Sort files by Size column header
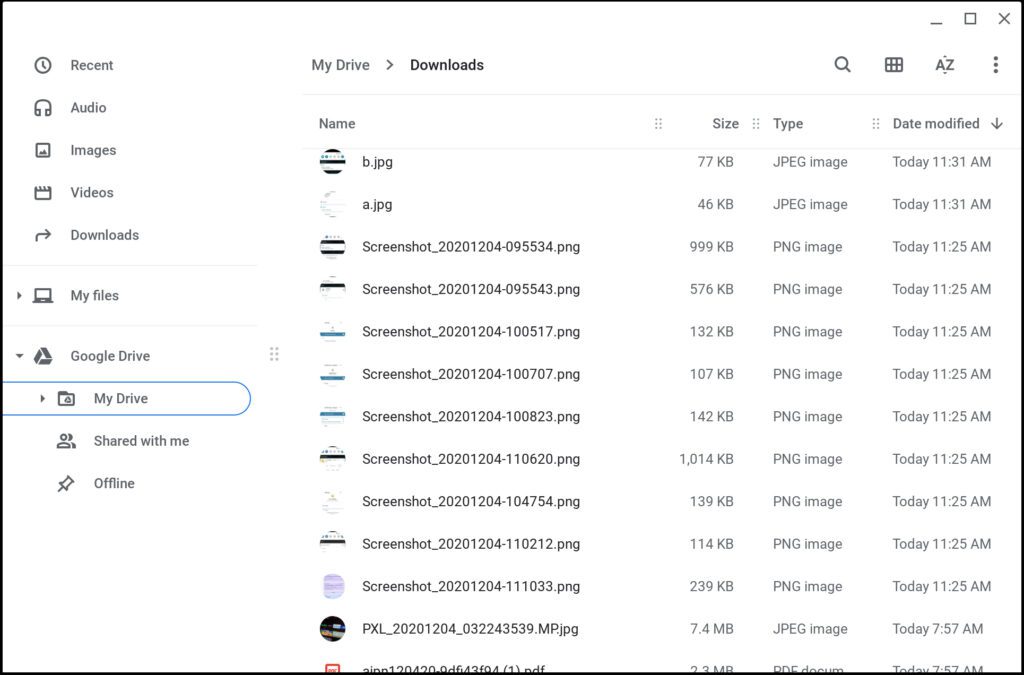This screenshot has height=675, width=1024. (725, 124)
